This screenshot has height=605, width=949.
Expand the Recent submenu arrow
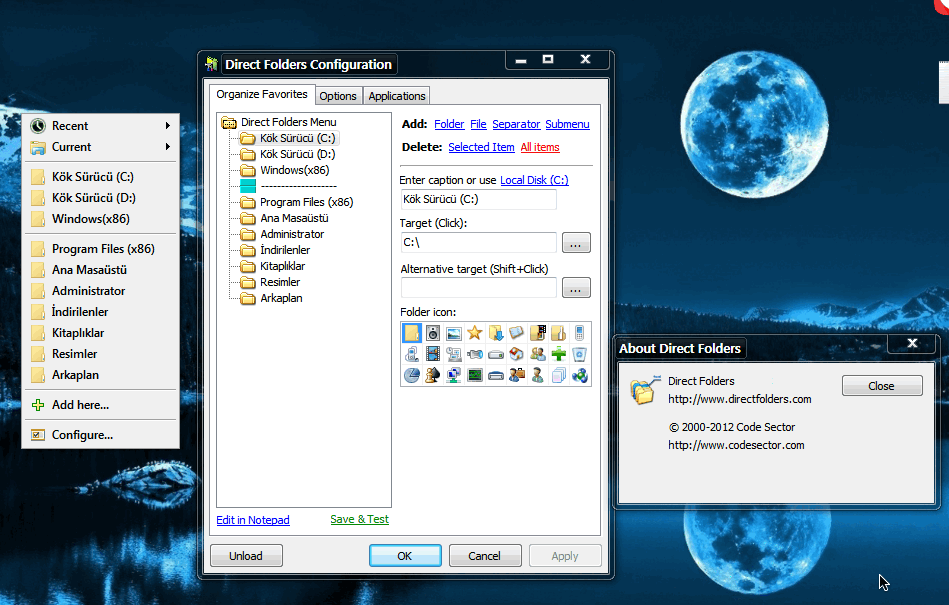[x=168, y=126]
